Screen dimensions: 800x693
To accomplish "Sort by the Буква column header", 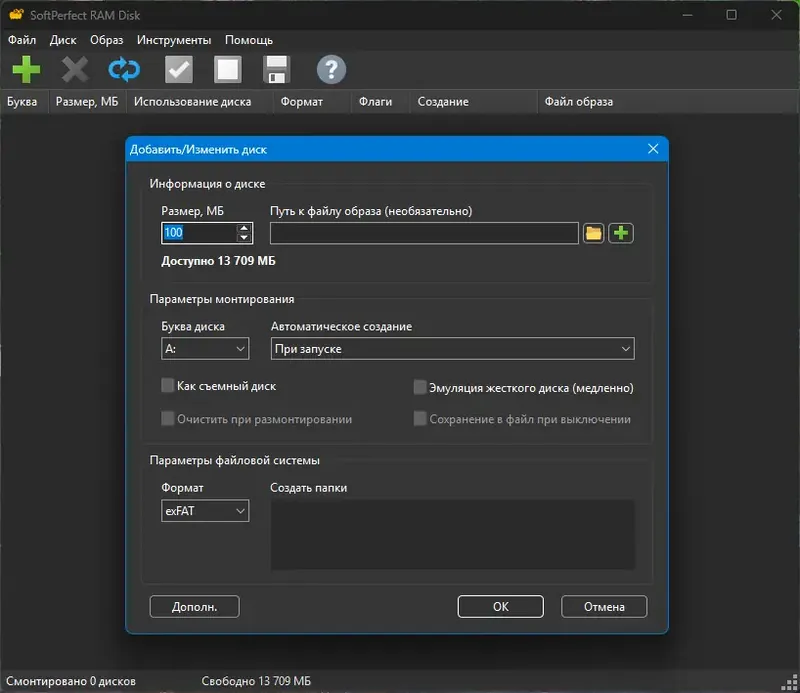I will coord(22,102).
